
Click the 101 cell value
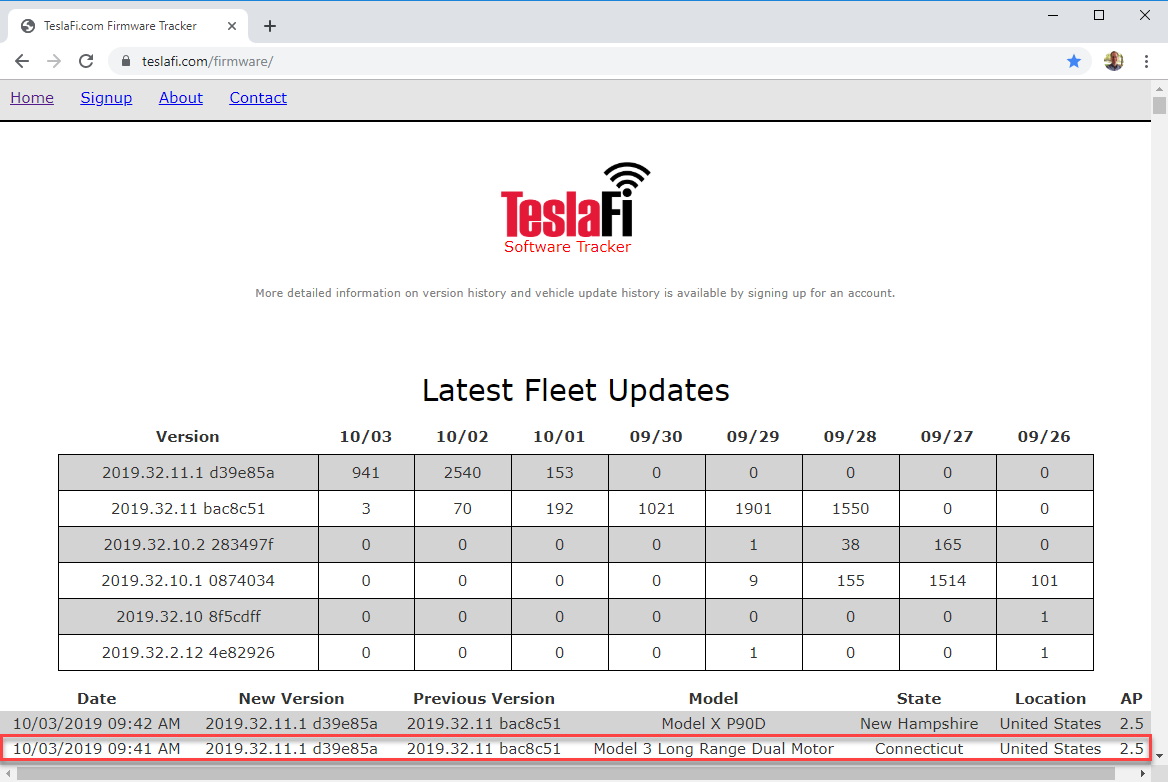click(1044, 580)
